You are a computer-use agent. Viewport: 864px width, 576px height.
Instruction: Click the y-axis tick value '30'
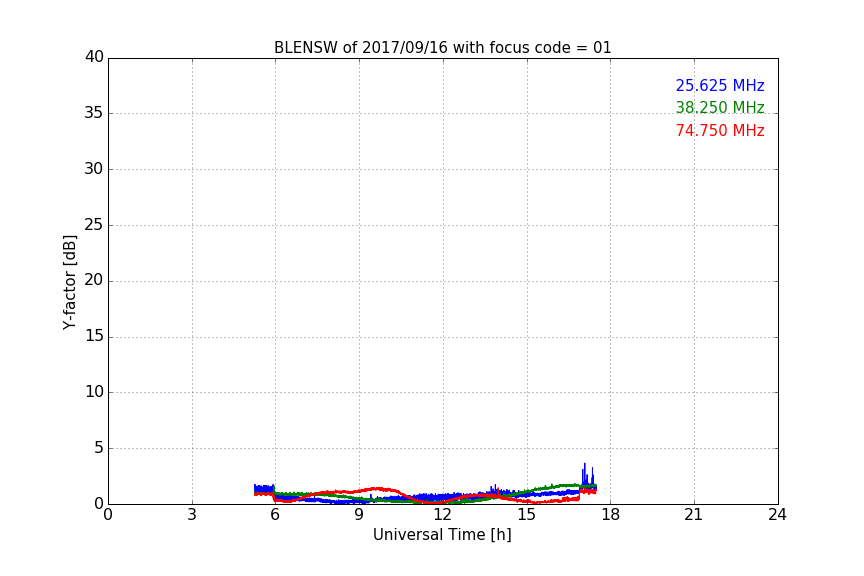point(94,169)
